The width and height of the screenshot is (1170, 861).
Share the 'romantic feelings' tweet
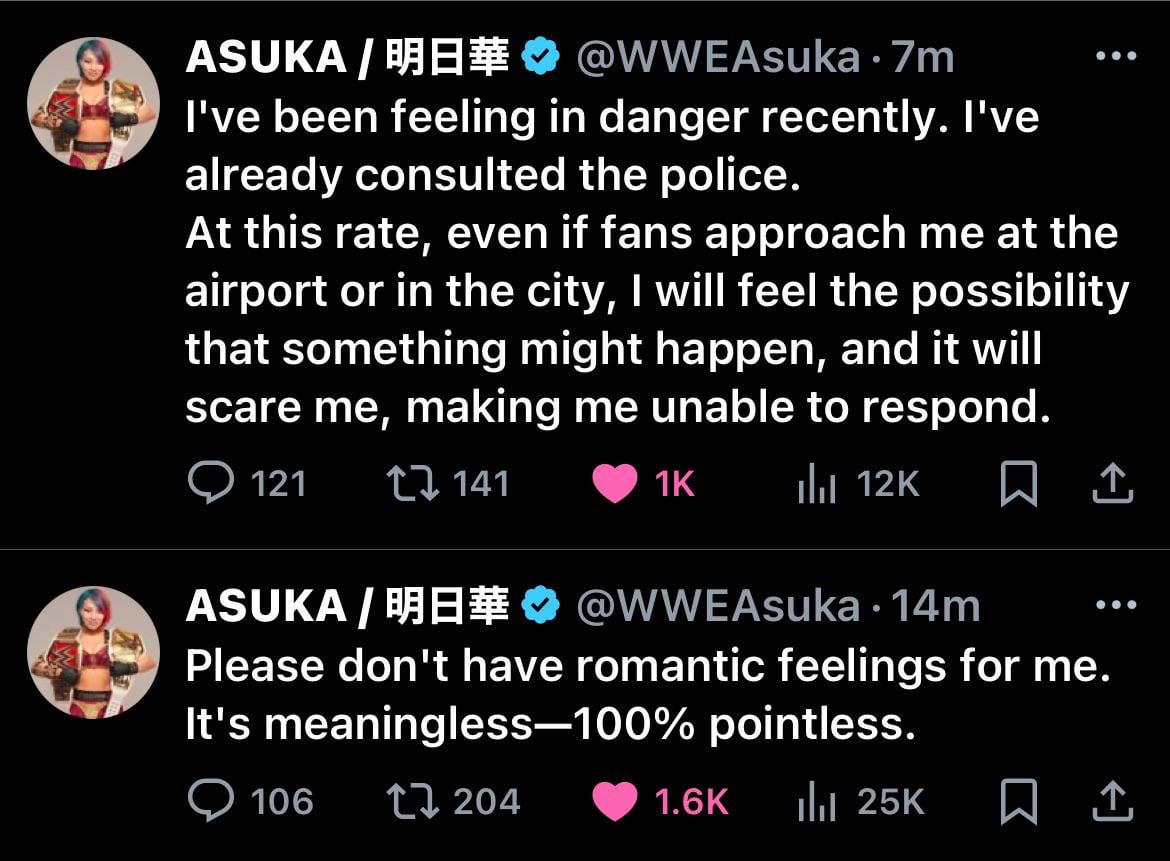[x=1111, y=802]
